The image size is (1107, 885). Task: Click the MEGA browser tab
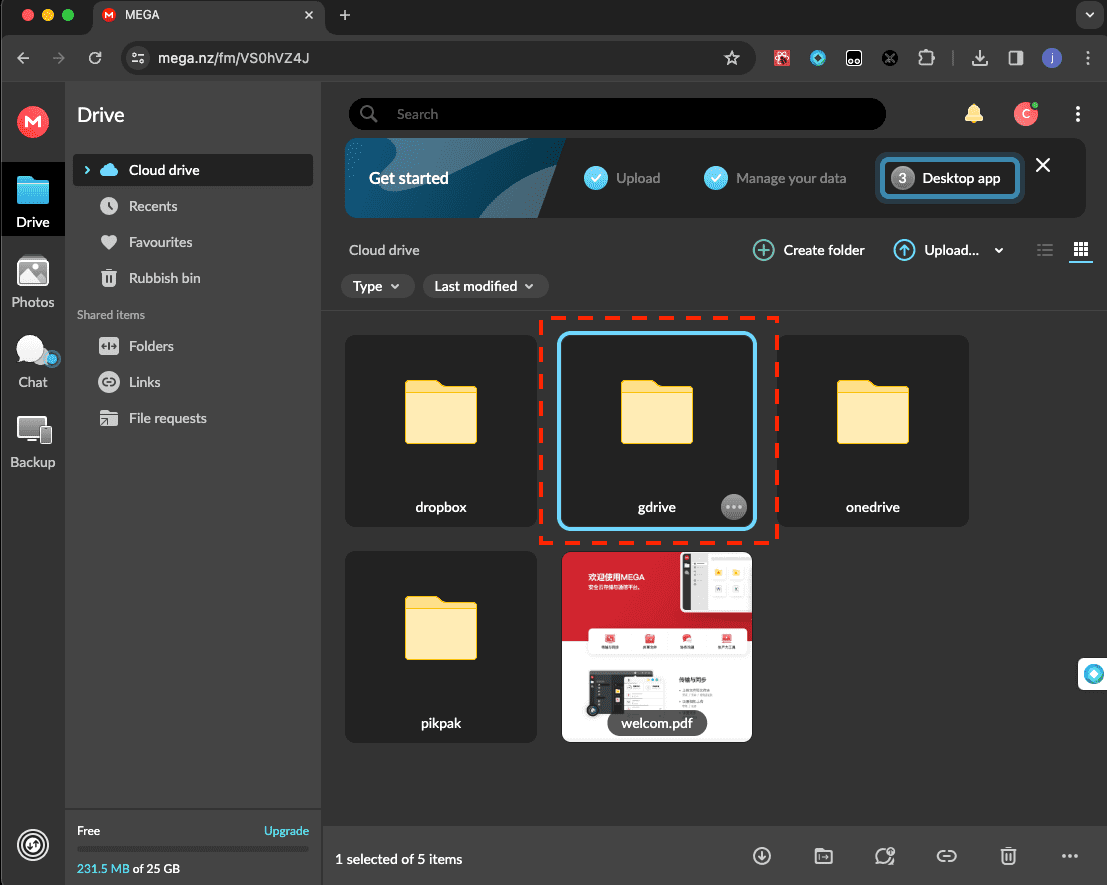pyautogui.click(x=208, y=15)
